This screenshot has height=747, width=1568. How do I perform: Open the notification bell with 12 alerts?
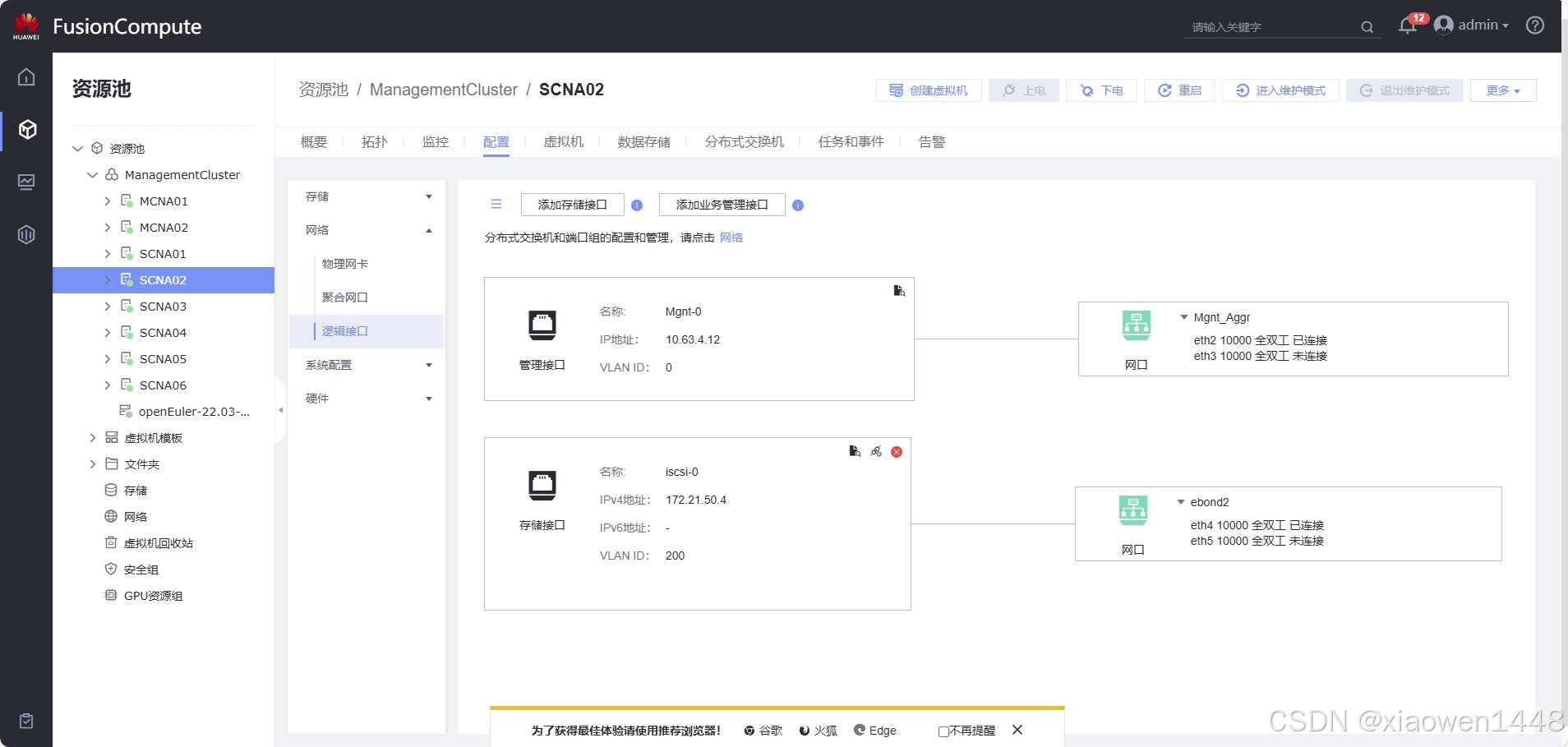[1407, 26]
